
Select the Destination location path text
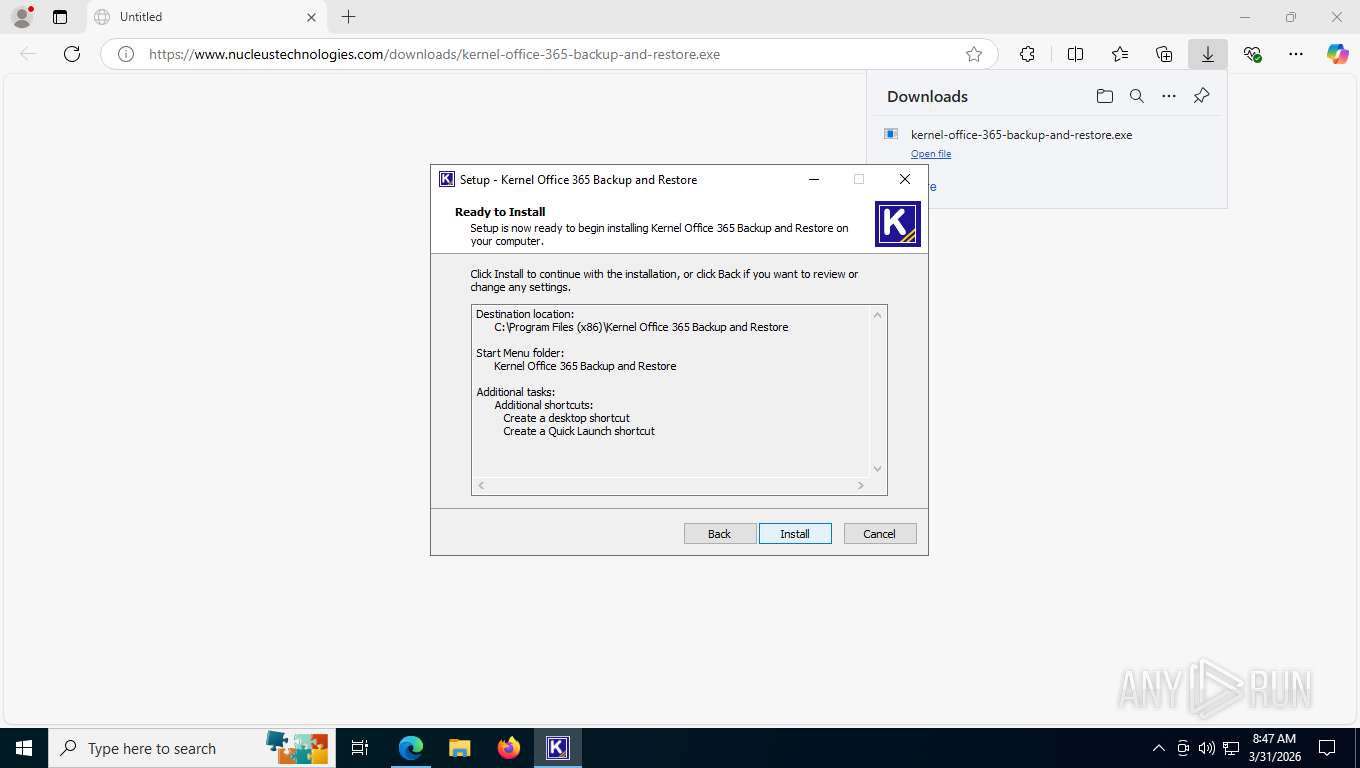[x=641, y=327]
